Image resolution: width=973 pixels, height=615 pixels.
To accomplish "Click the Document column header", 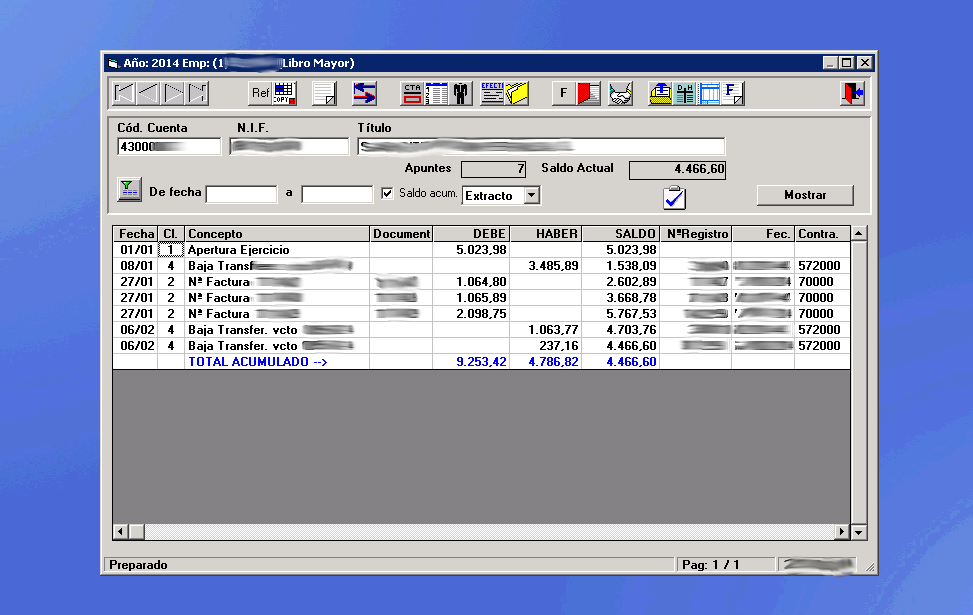I will [401, 234].
